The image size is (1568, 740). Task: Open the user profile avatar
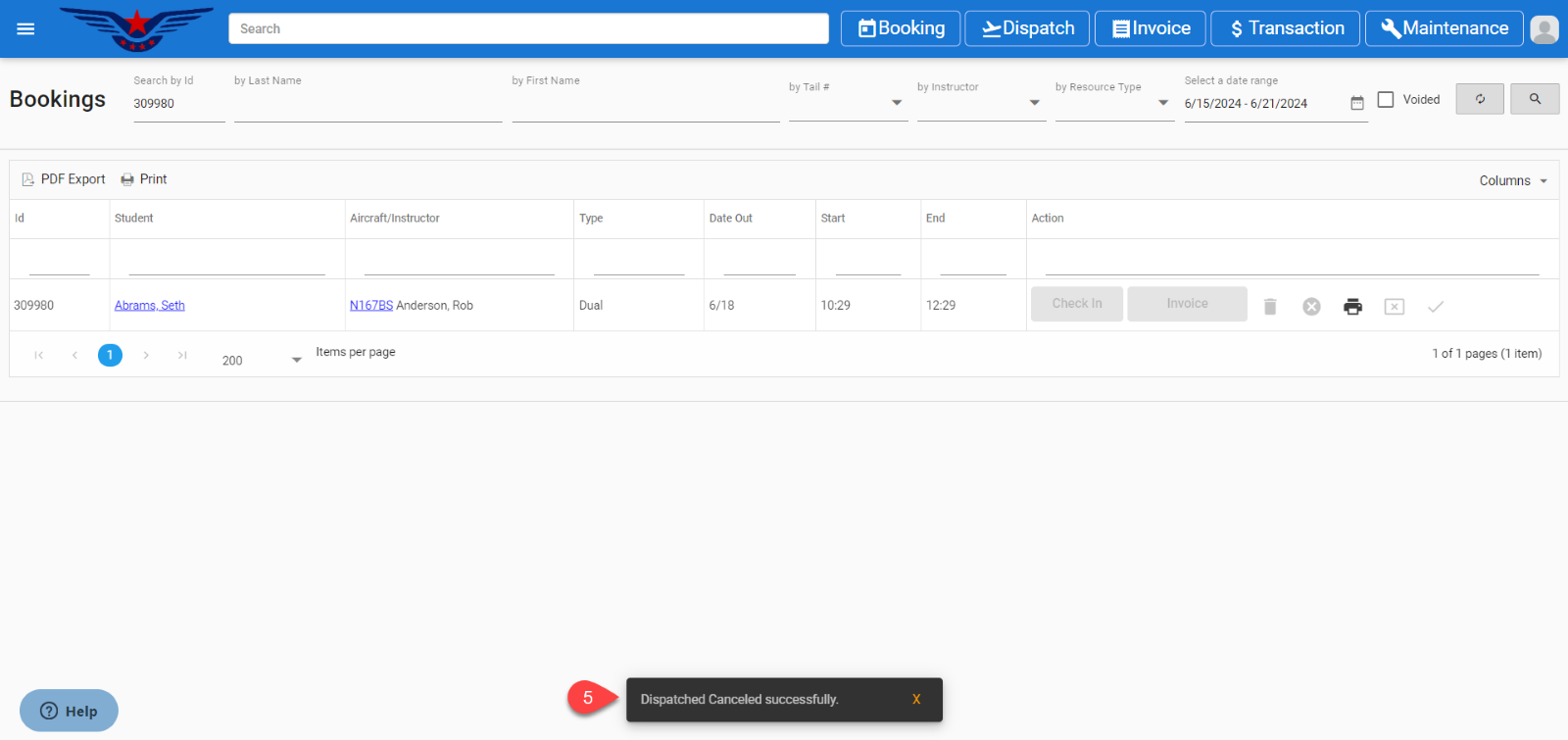pyautogui.click(x=1544, y=29)
